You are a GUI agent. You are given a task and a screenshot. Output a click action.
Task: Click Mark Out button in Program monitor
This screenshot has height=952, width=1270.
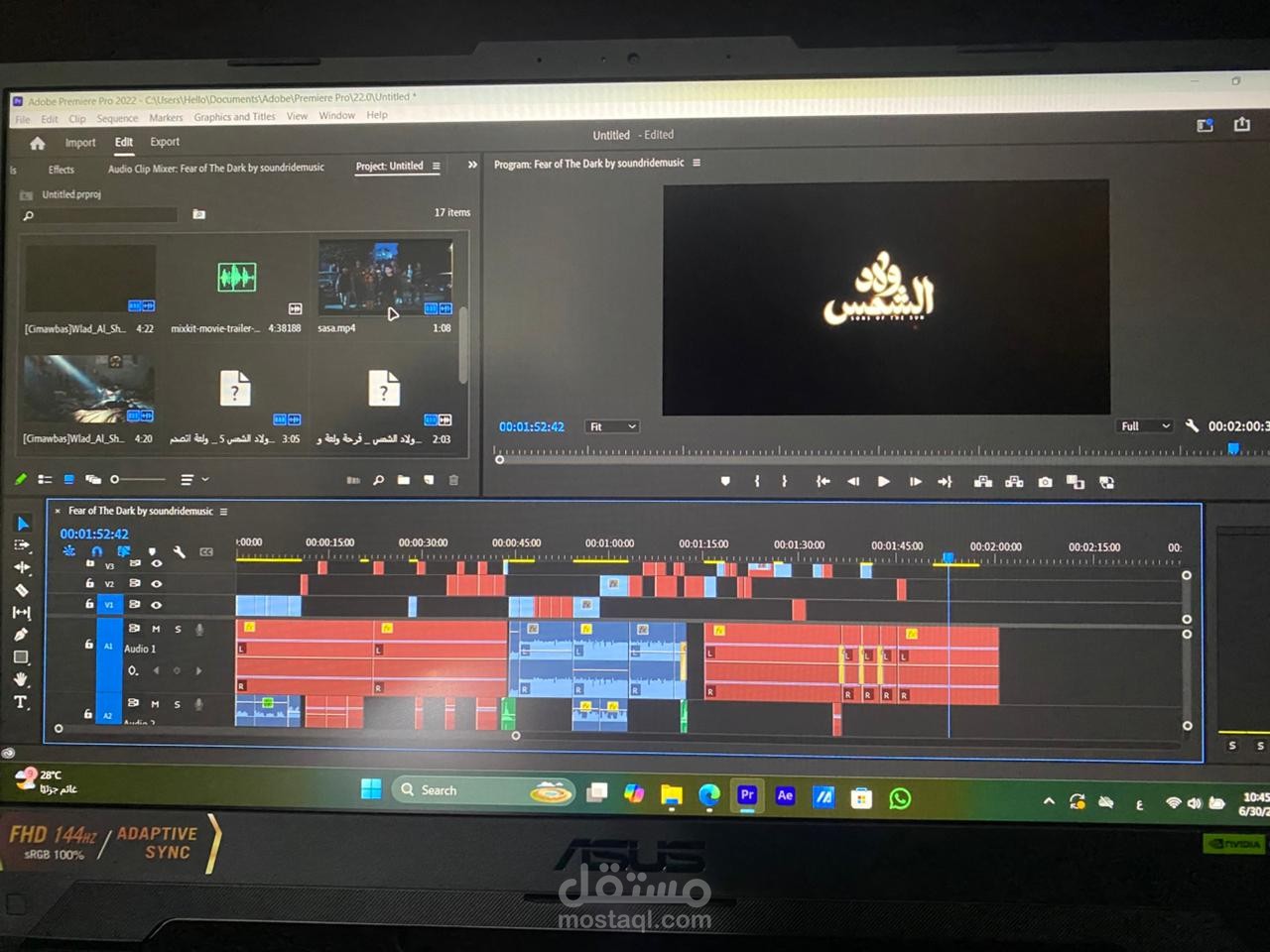(x=784, y=481)
